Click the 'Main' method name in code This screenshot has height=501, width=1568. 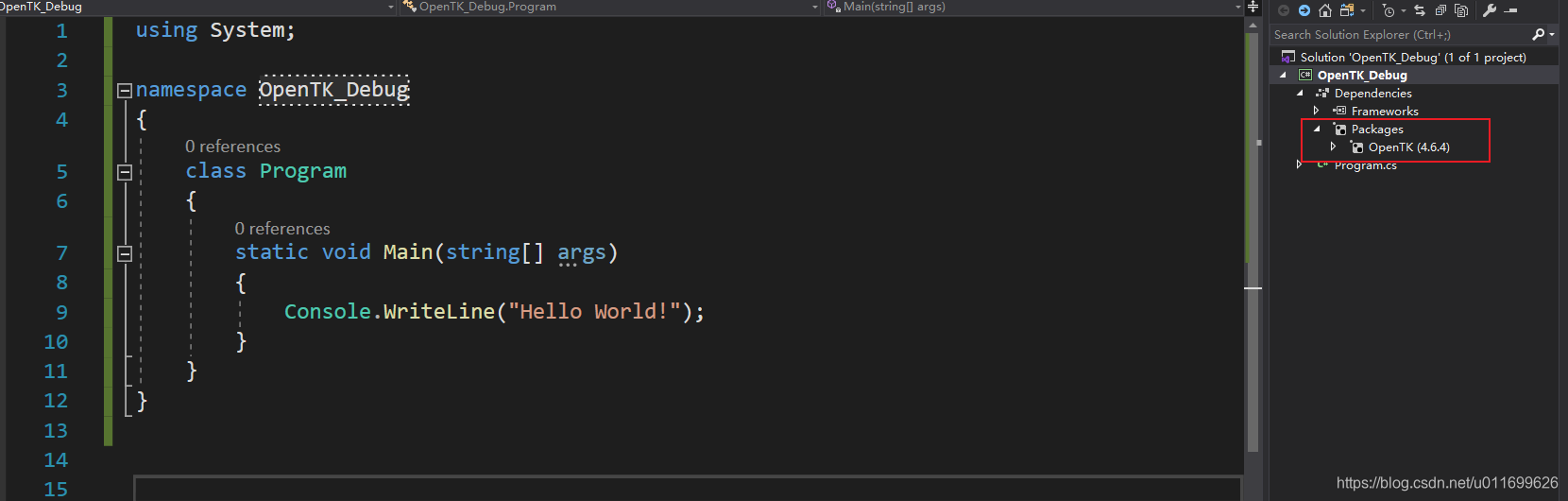[x=408, y=252]
